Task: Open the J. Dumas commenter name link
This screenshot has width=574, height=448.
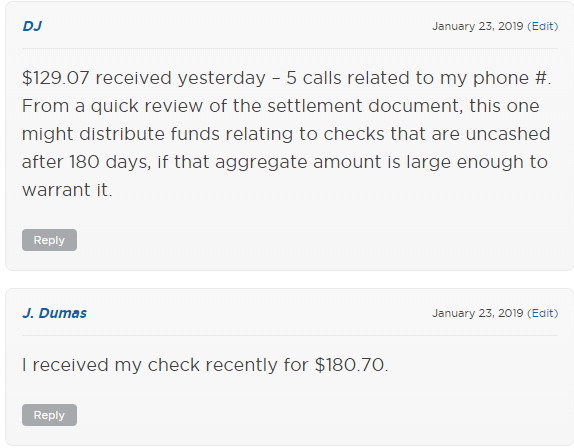Action: point(55,313)
